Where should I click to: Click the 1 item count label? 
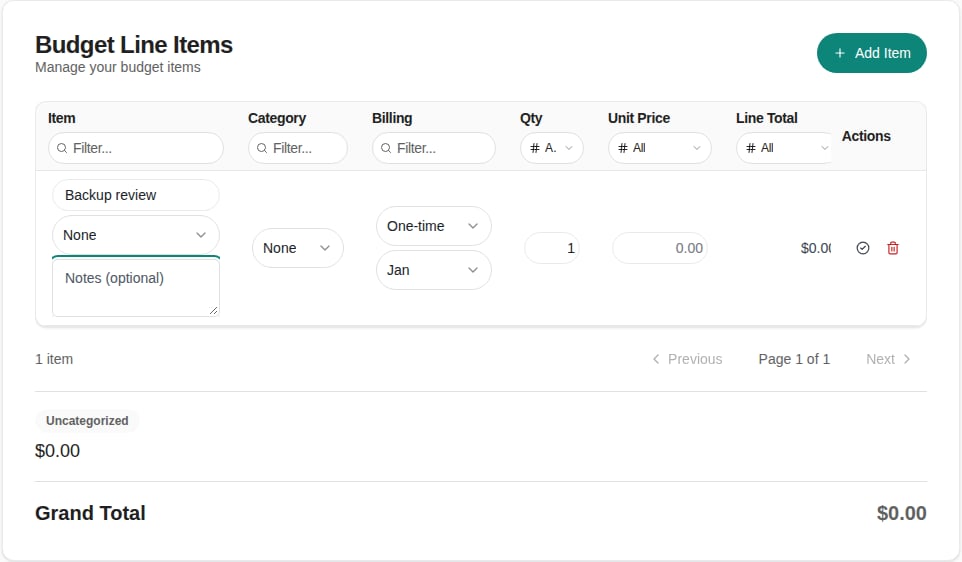[x=54, y=359]
